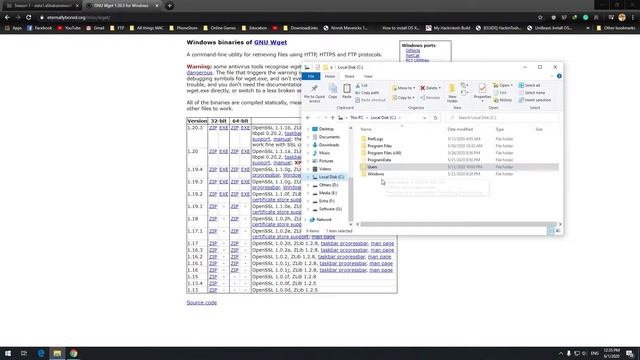Click Select all in Explorer ribbon
The width and height of the screenshot is (640, 360).
[529, 85]
